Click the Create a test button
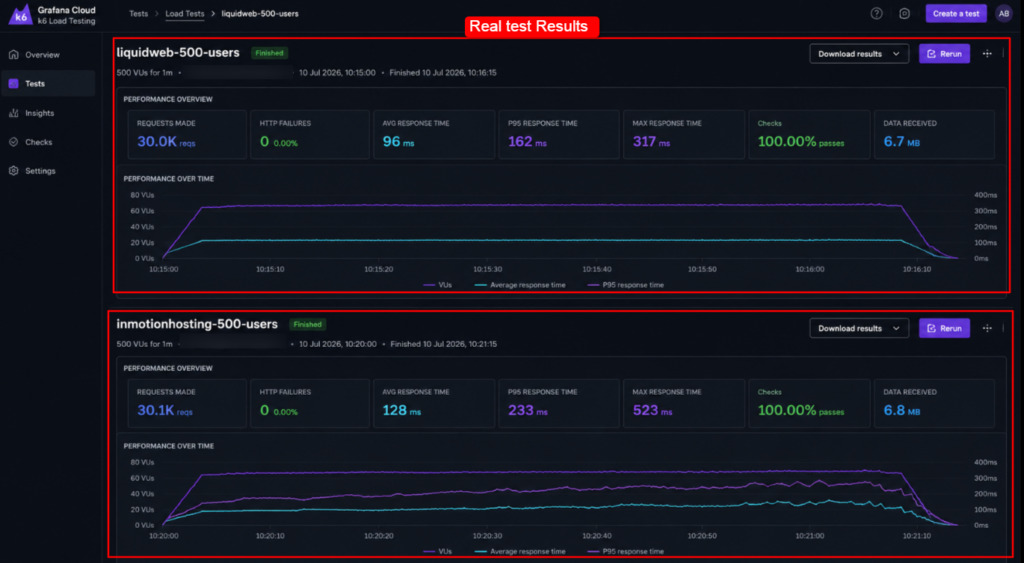 pyautogui.click(x=956, y=13)
